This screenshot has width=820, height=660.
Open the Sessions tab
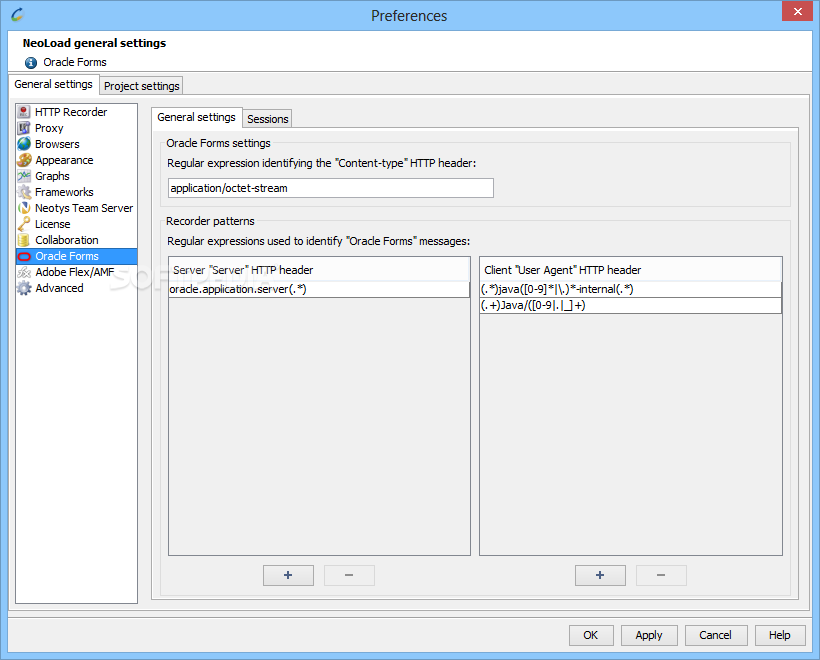267,119
